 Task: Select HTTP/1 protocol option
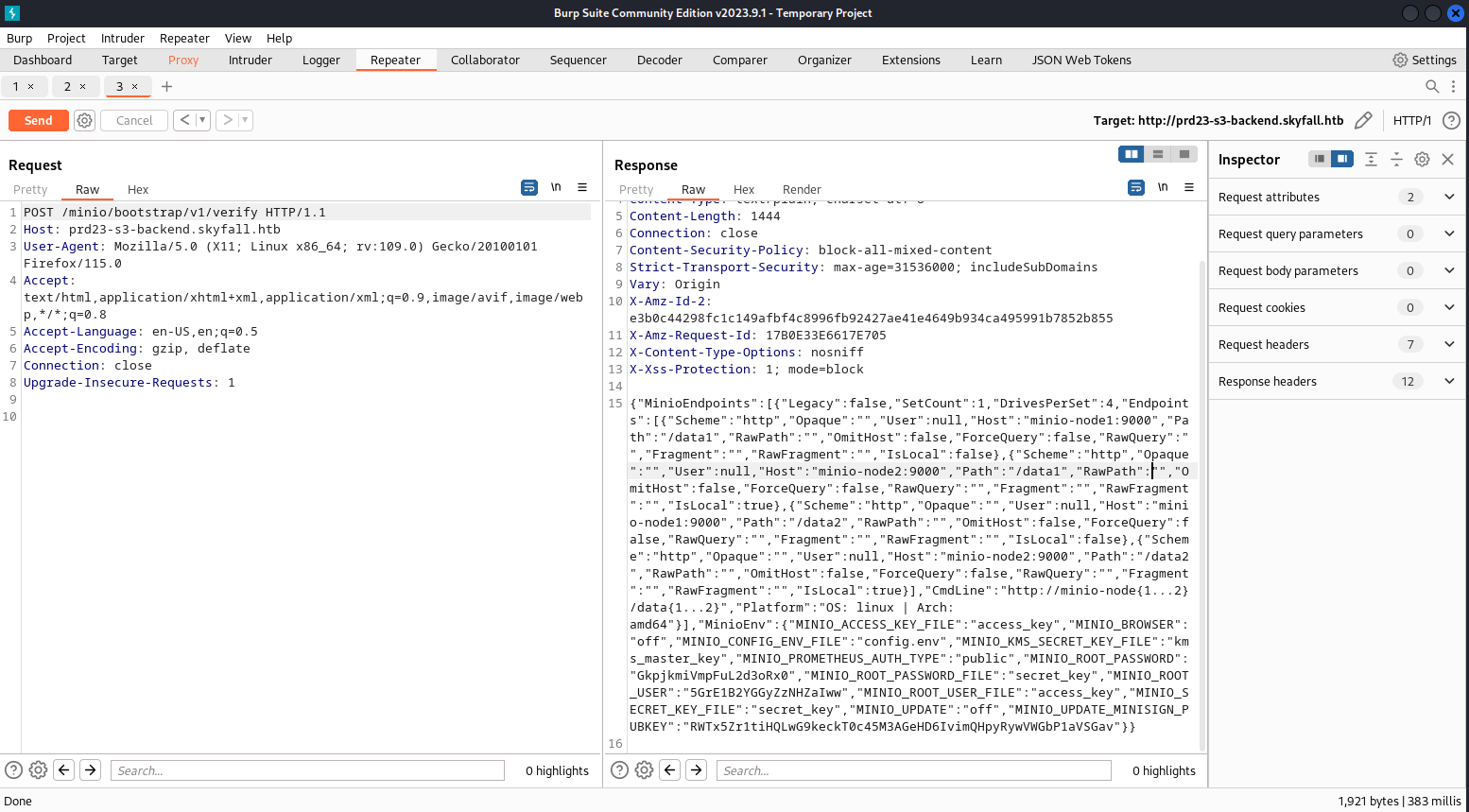point(1412,120)
